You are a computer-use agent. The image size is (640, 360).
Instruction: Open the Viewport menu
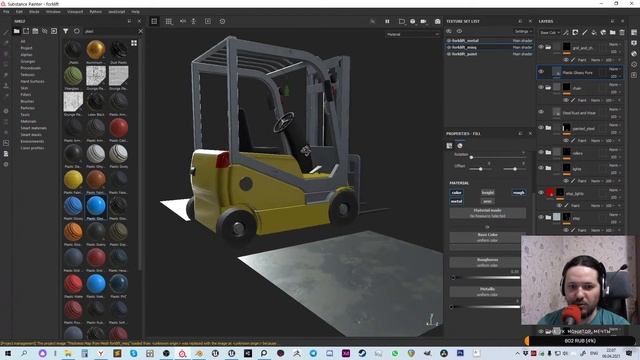(x=75, y=12)
